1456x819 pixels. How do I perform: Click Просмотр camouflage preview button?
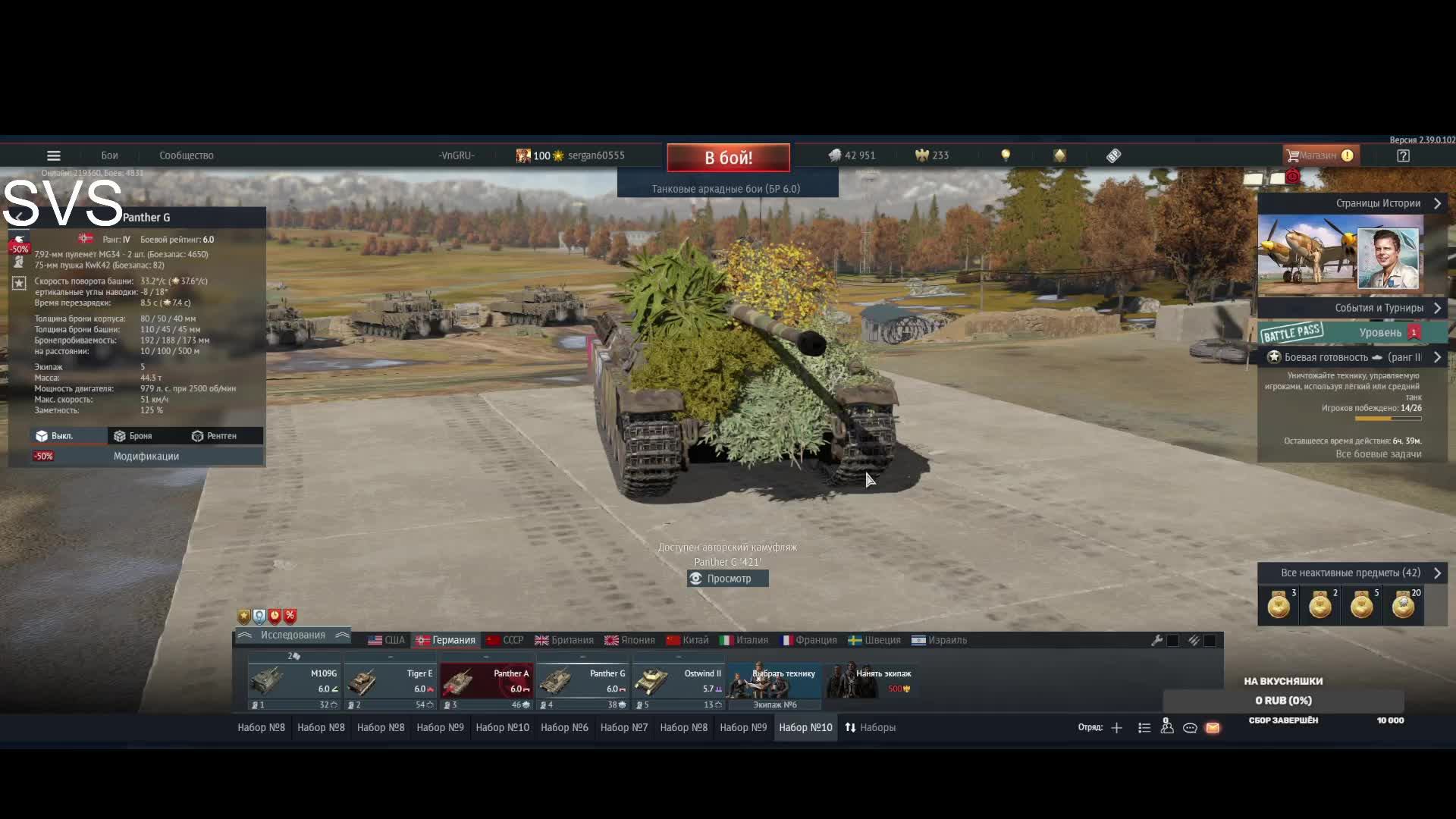[x=727, y=579]
